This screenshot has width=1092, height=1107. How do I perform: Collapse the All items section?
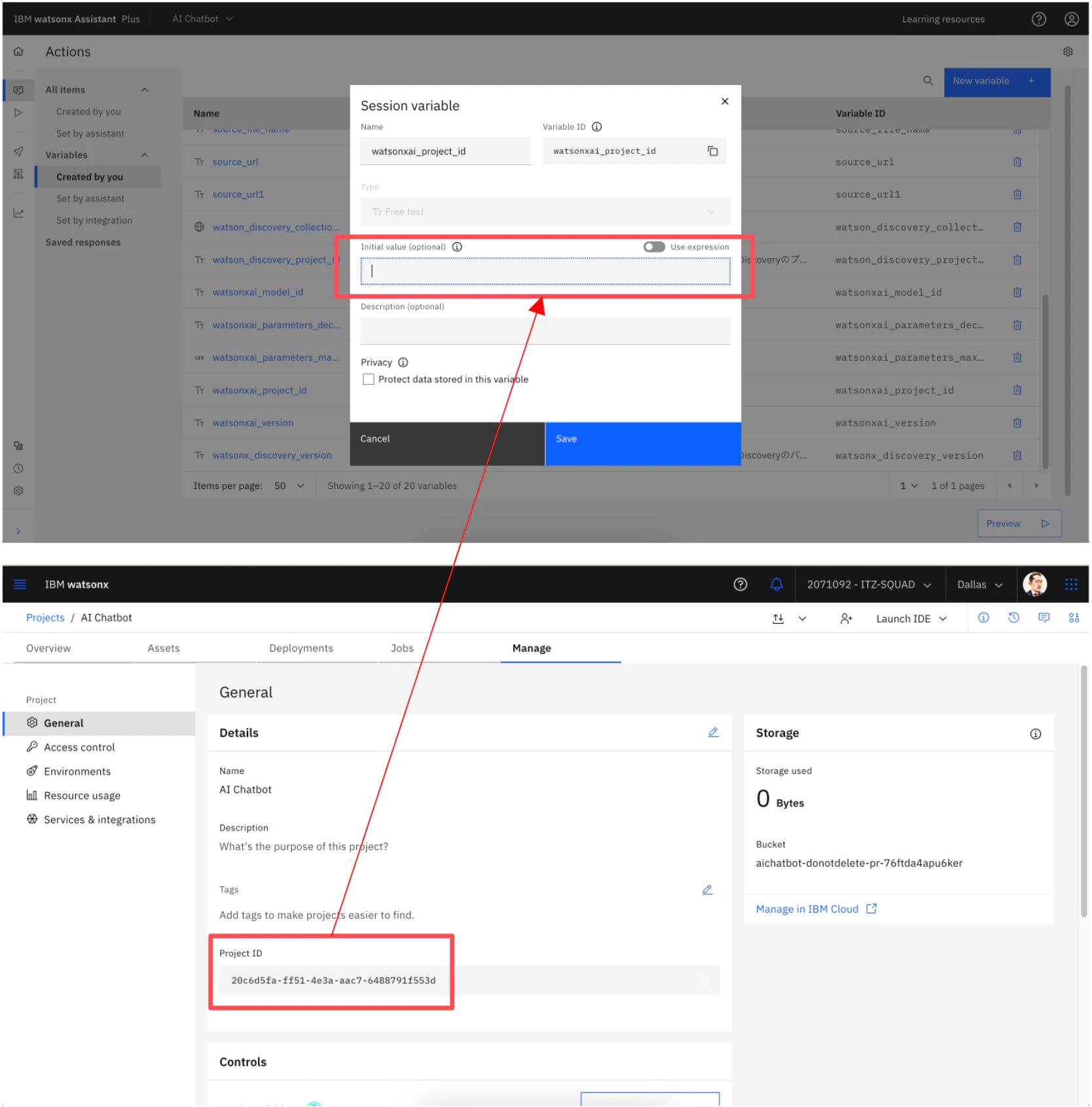pos(145,90)
